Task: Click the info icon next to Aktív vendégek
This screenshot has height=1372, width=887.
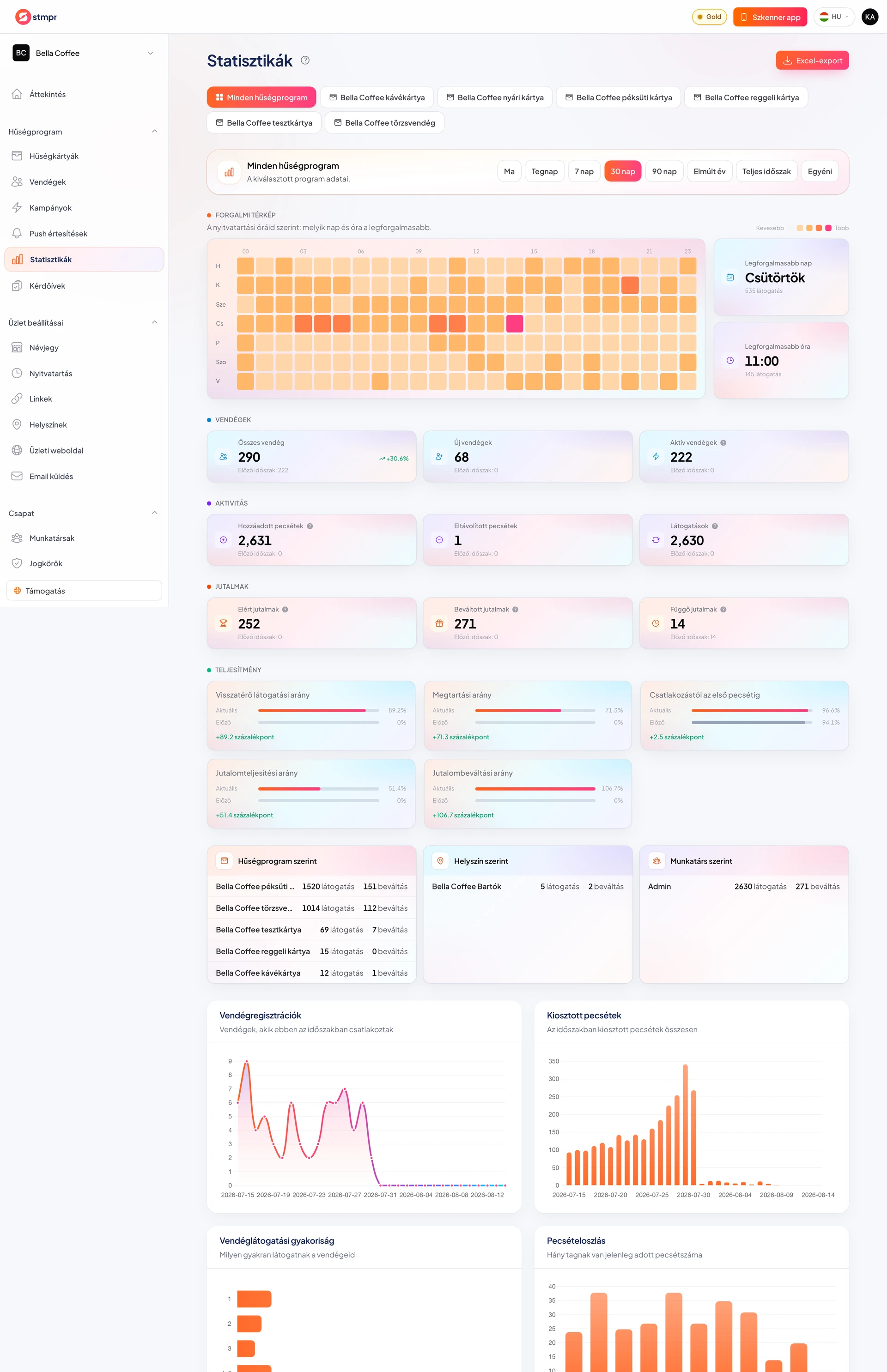Action: (x=723, y=443)
